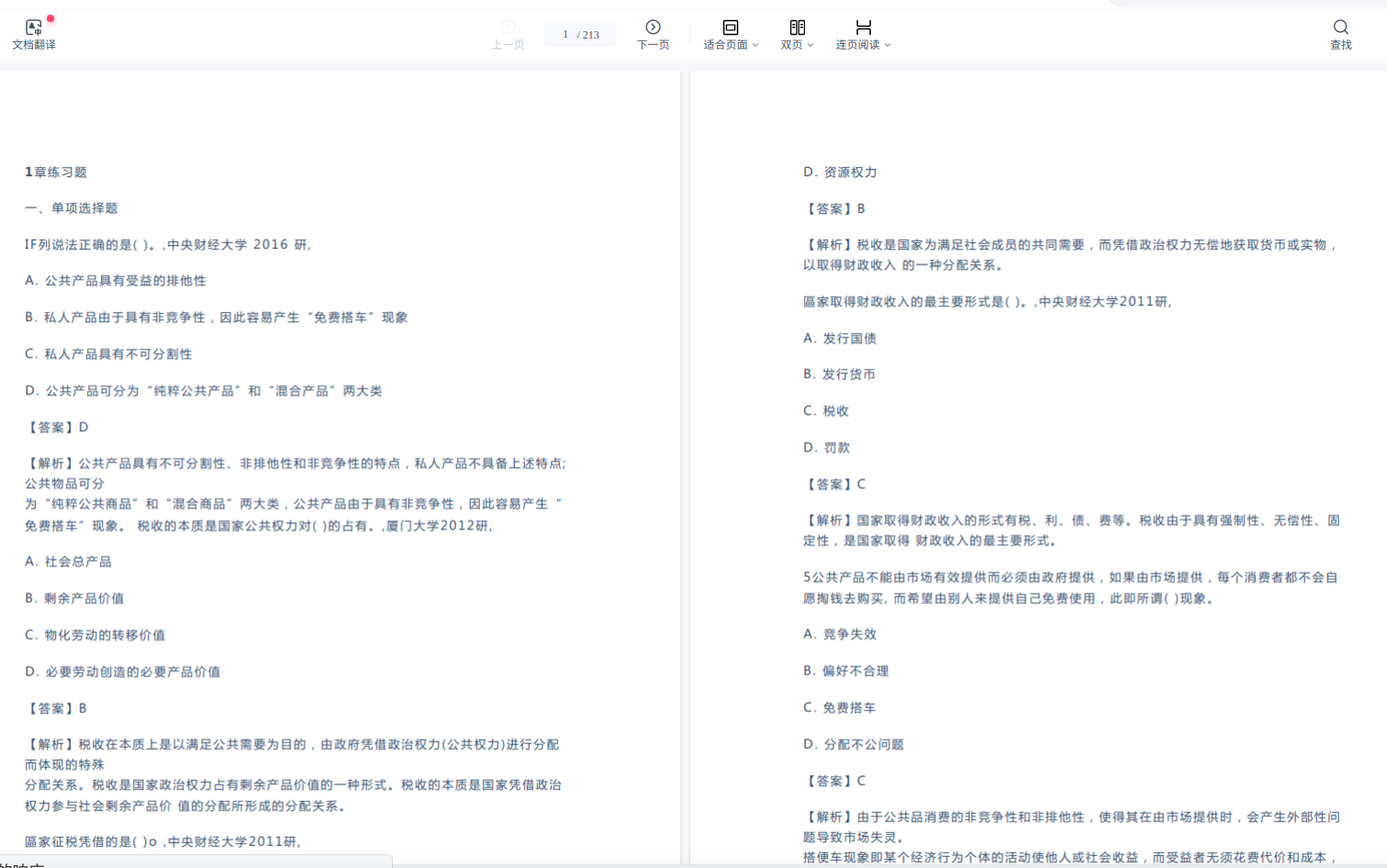Expand the 双页 dropdown chevron

pyautogui.click(x=811, y=45)
